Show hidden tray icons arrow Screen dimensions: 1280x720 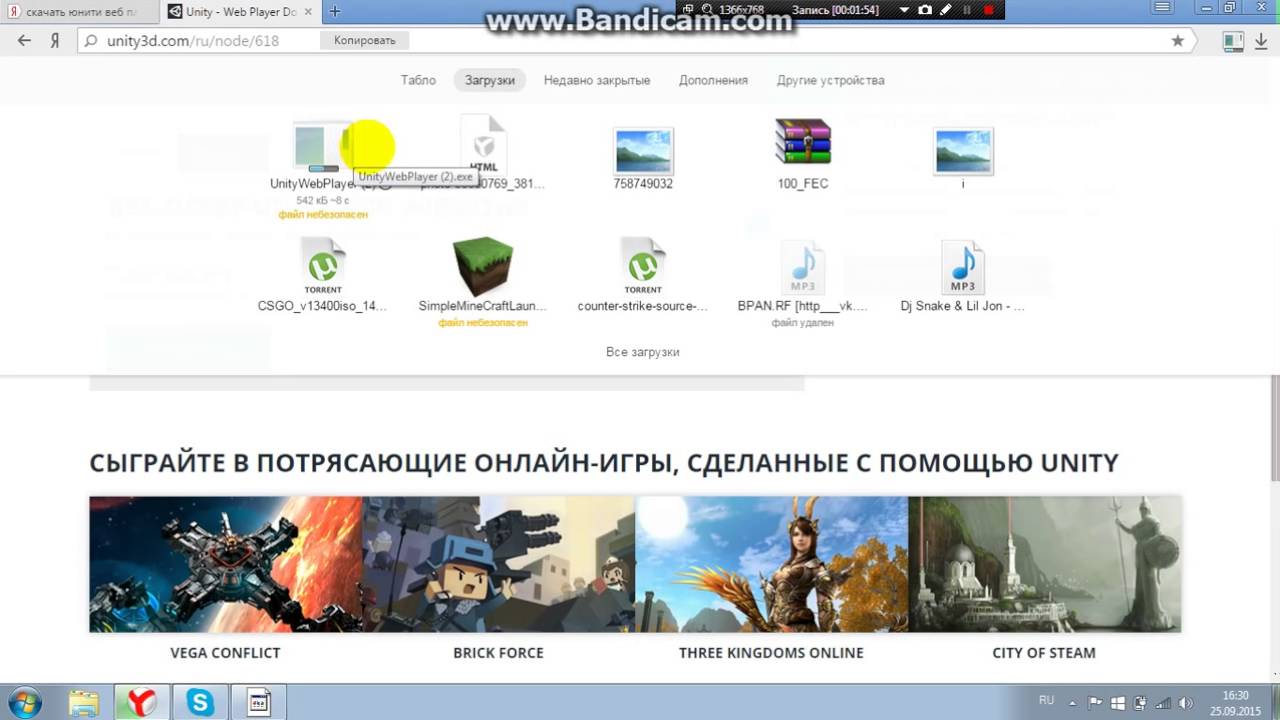coord(1073,702)
